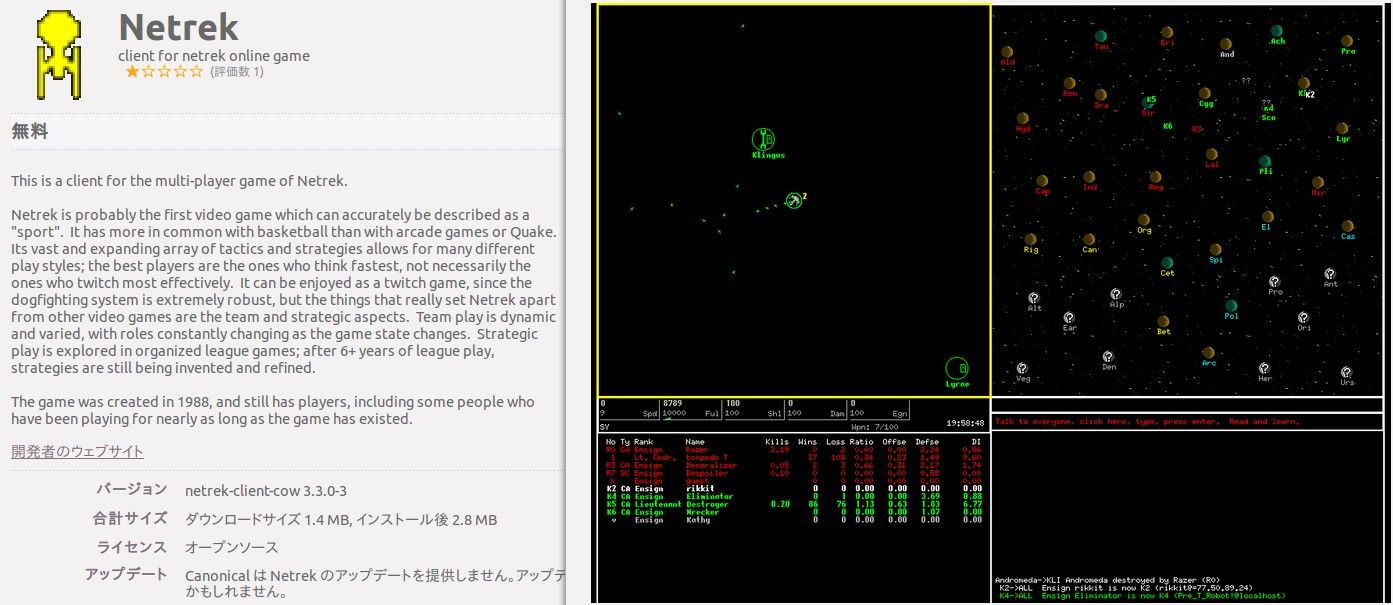Screen dimensions: 1393x605
Task: Select the Arc planet on galaxy map
Action: pyautogui.click(x=1209, y=352)
